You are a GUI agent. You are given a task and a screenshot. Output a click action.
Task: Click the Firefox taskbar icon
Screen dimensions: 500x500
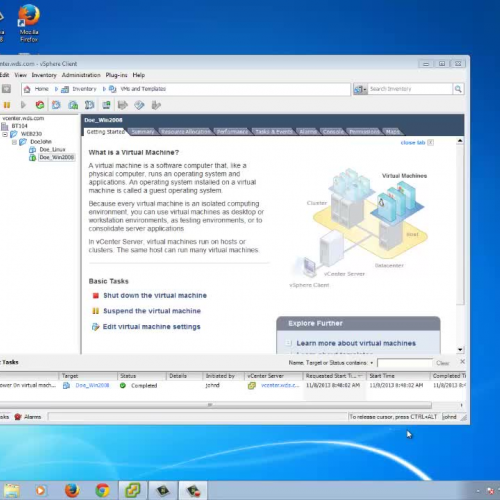(72, 491)
